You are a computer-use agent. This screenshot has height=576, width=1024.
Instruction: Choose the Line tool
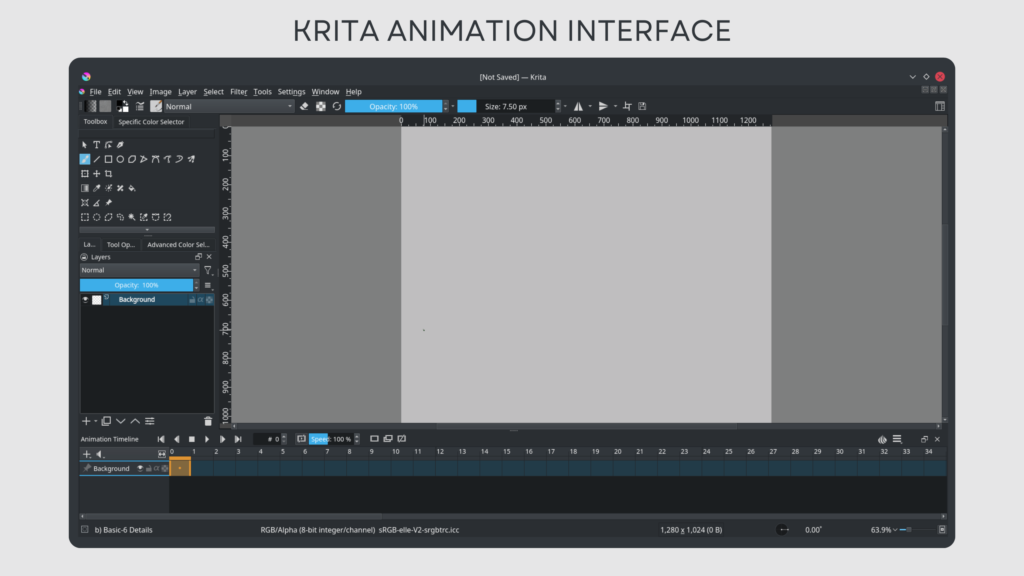(x=97, y=159)
